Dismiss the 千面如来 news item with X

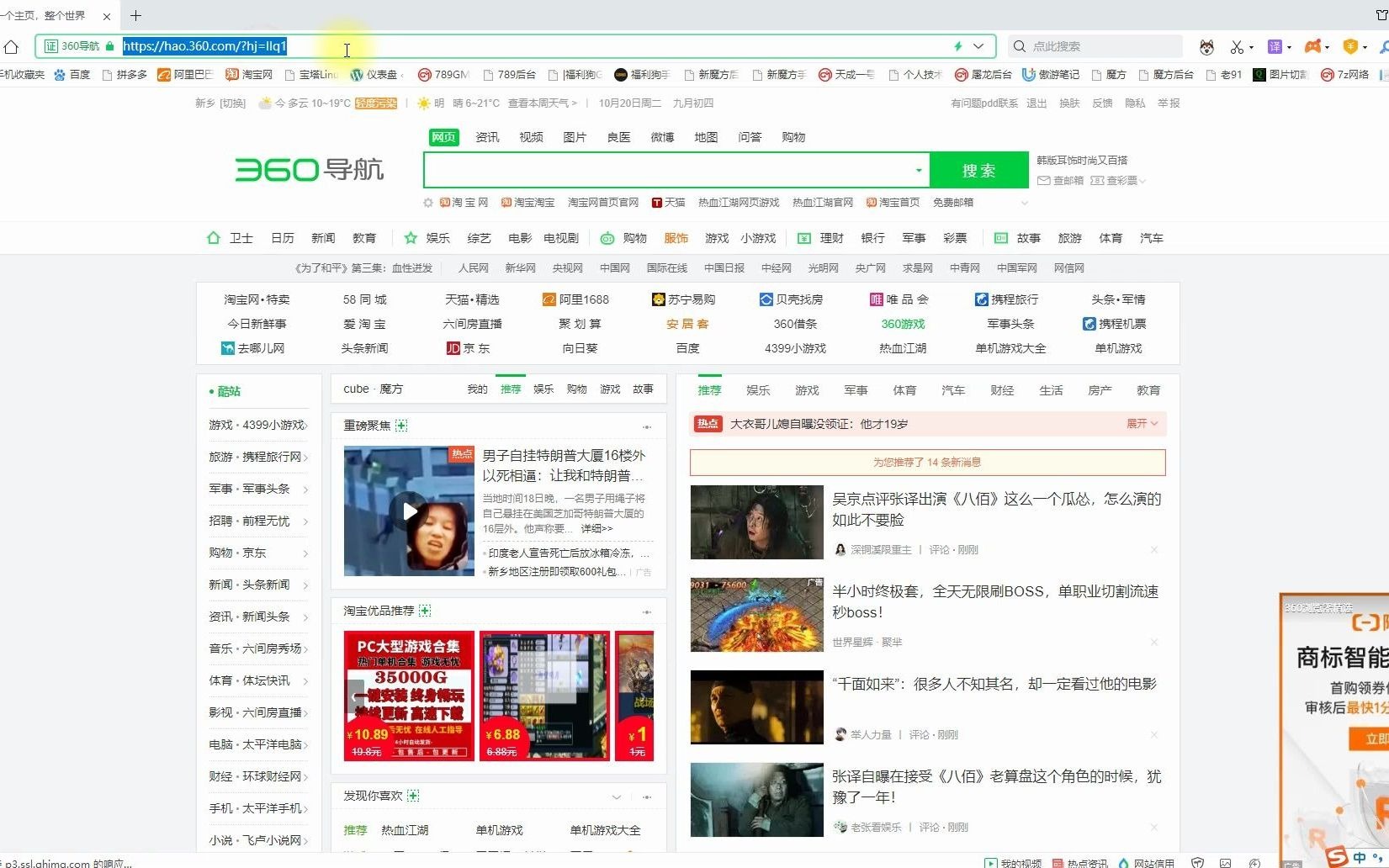pyautogui.click(x=1154, y=735)
